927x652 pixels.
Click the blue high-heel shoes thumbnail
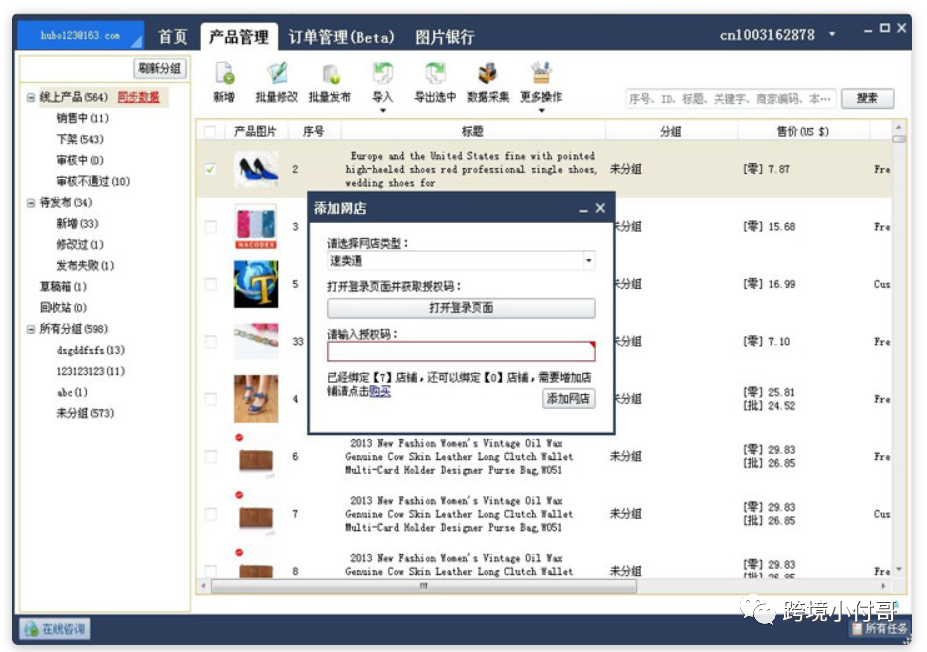click(256, 169)
